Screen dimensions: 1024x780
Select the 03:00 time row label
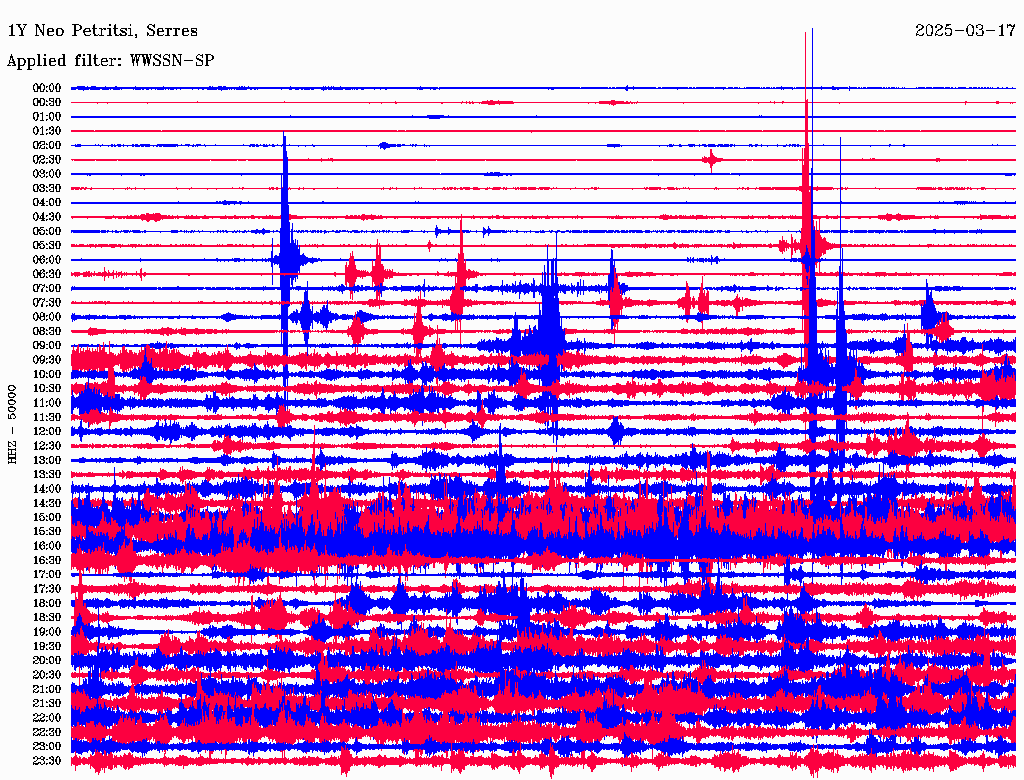click(46, 174)
